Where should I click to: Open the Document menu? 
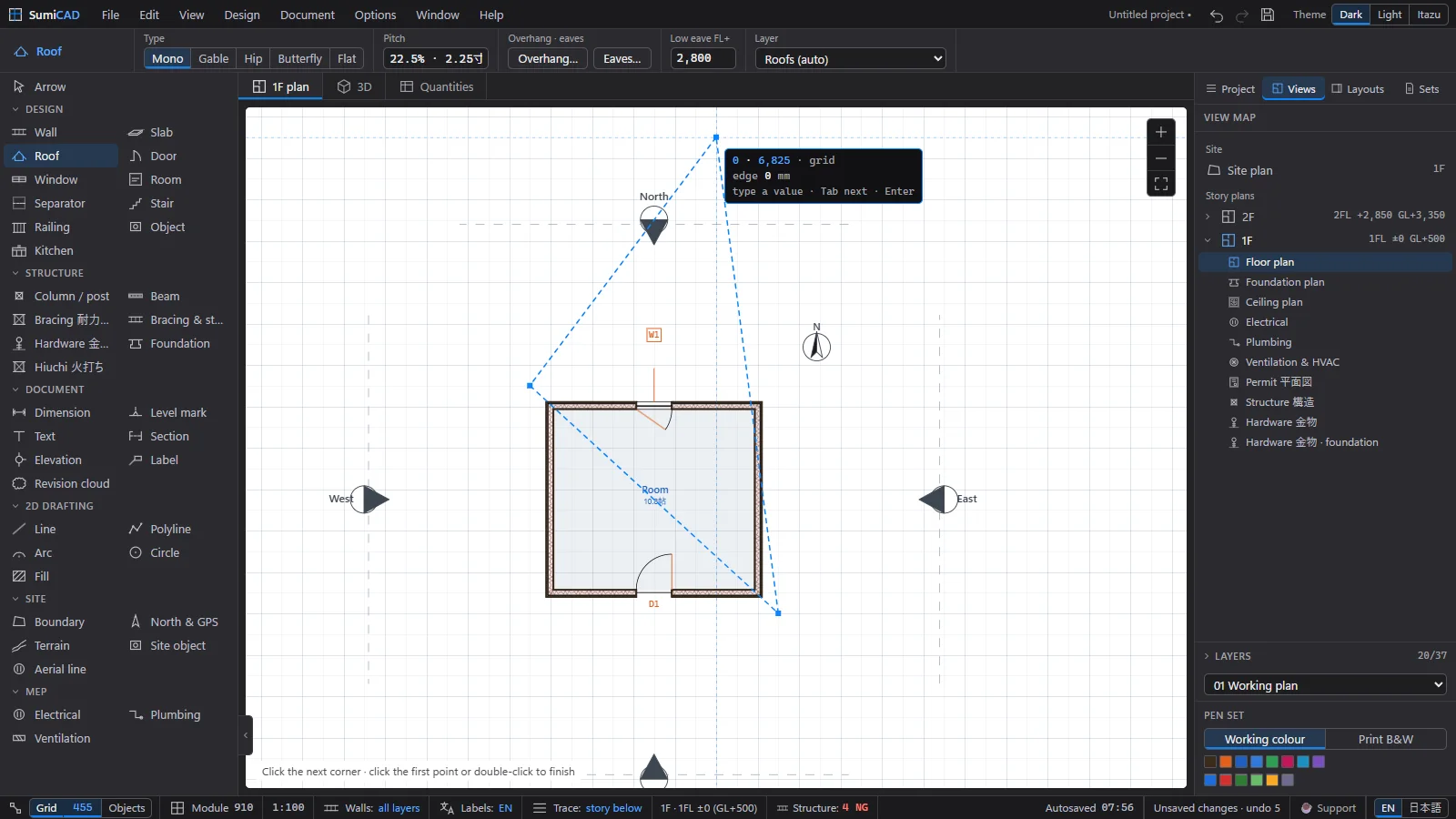[x=308, y=15]
